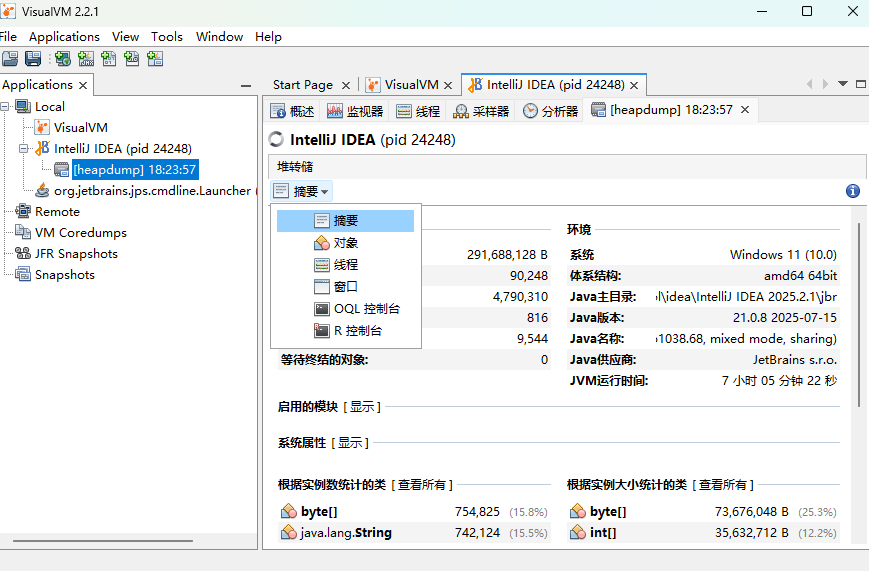Image resolution: width=869 pixels, height=571 pixels.
Task: Open the Help menu
Action: [x=268, y=37]
